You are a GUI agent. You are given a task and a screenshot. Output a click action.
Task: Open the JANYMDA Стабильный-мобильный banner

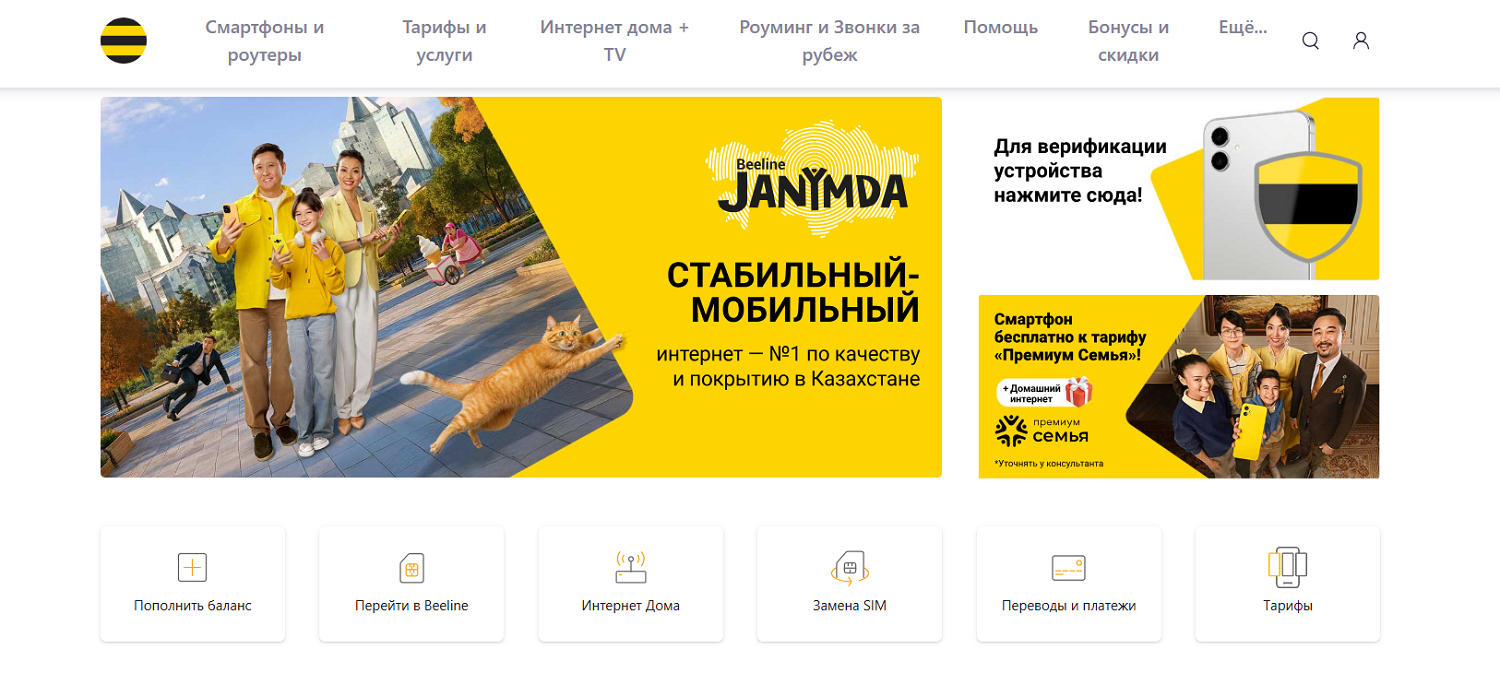pos(521,287)
